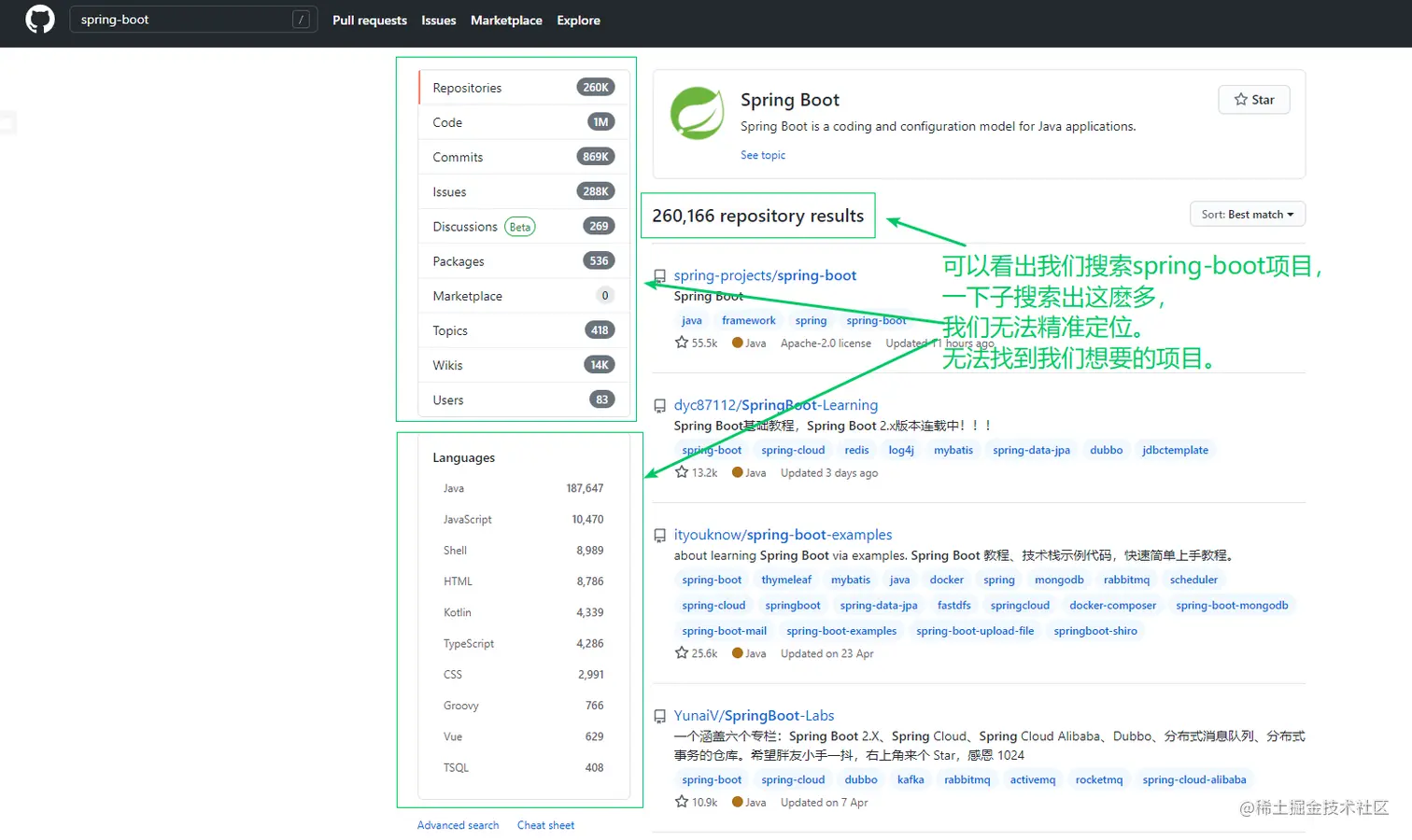Viewport: 1412px width, 840px height.
Task: Filter results by CSS language
Action: tap(524, 675)
